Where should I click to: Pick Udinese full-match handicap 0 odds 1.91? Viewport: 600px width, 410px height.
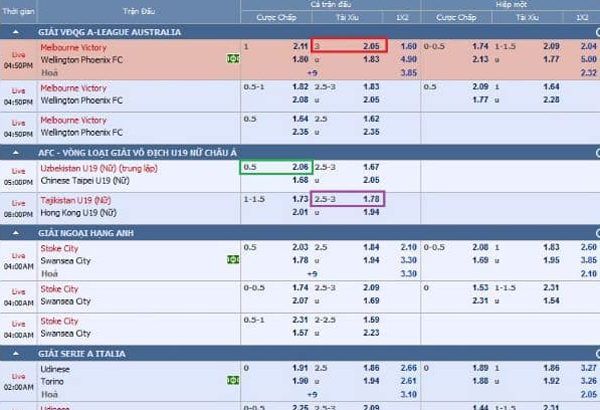[x=300, y=368]
